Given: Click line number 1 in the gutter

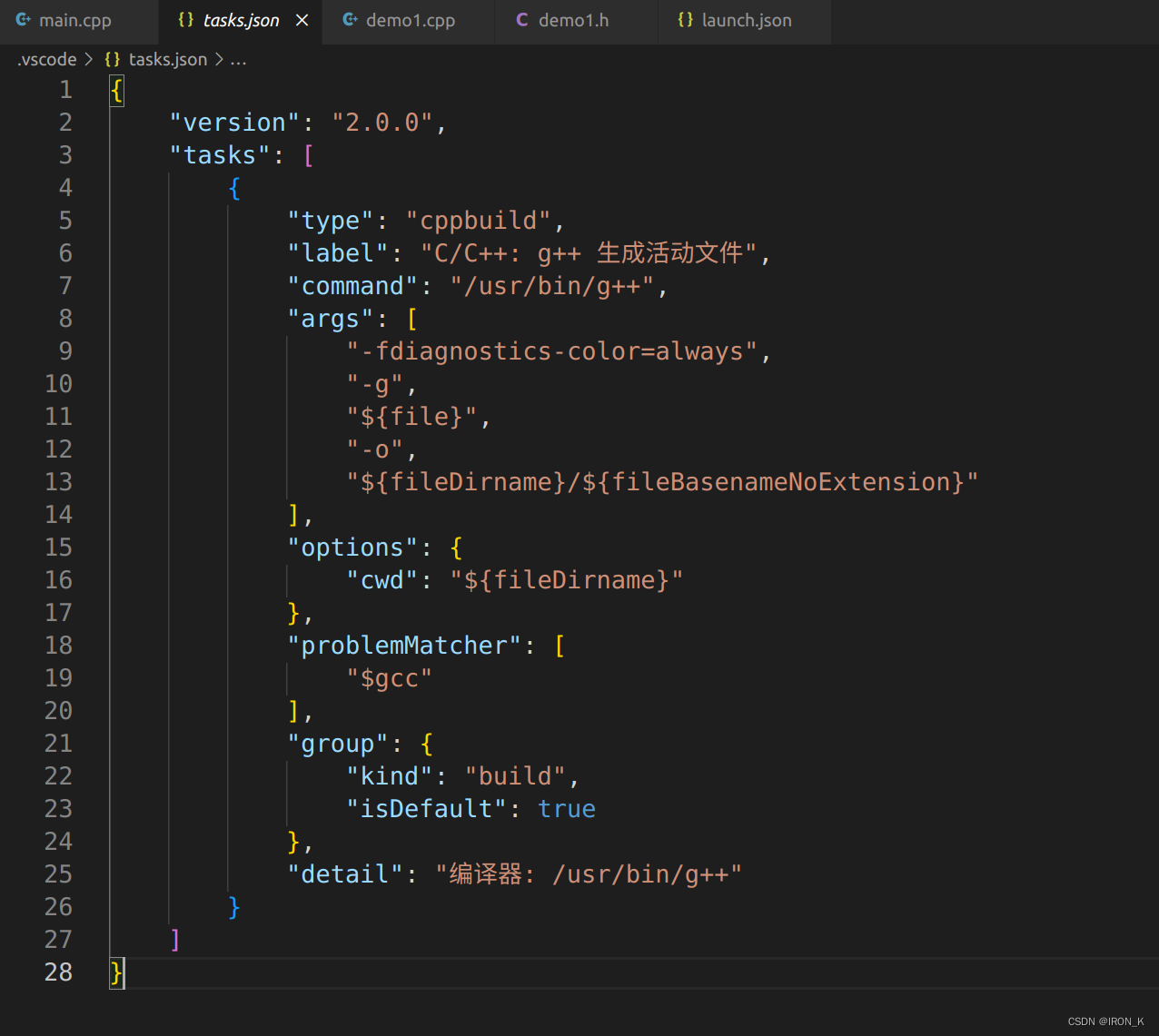Looking at the screenshot, I should pos(65,90).
